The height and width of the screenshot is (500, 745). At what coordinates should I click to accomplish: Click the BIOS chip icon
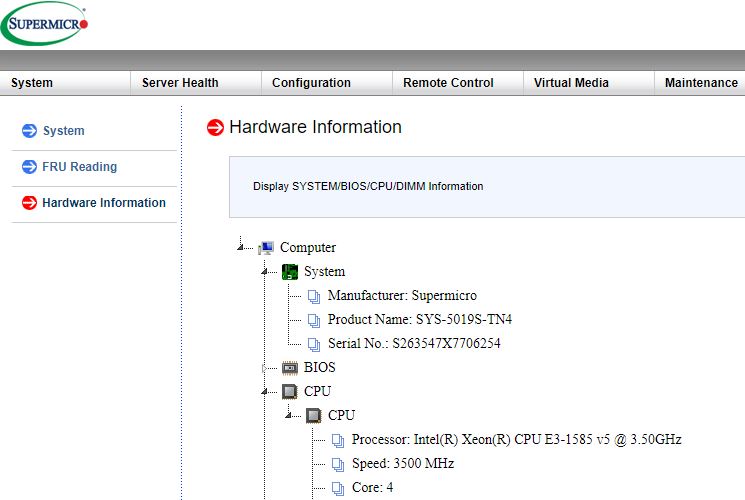290,368
